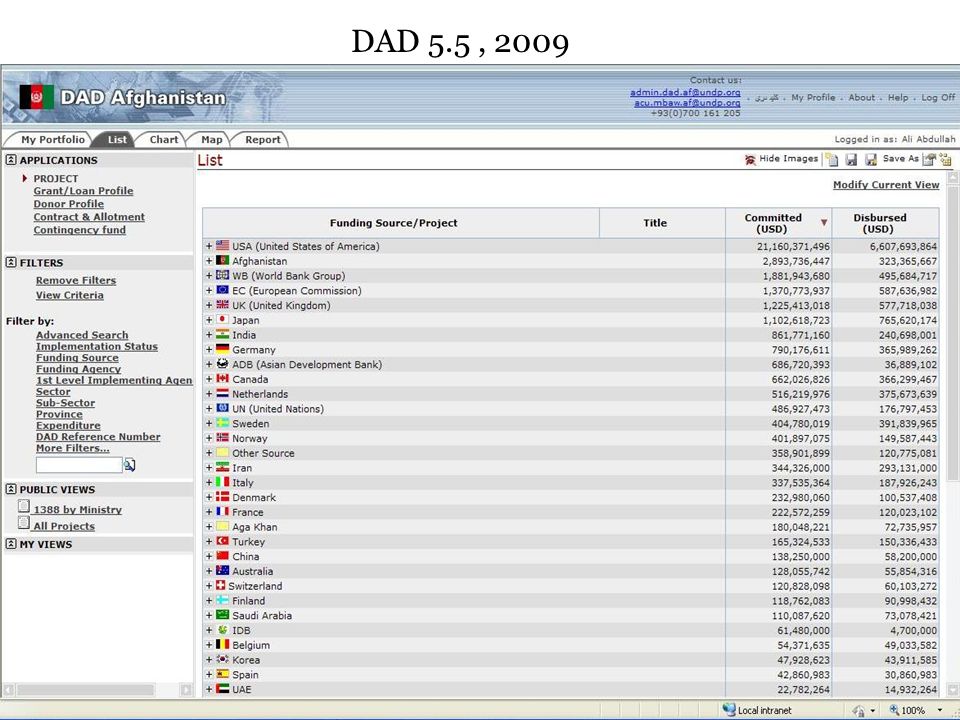Filter by Province

(59, 414)
